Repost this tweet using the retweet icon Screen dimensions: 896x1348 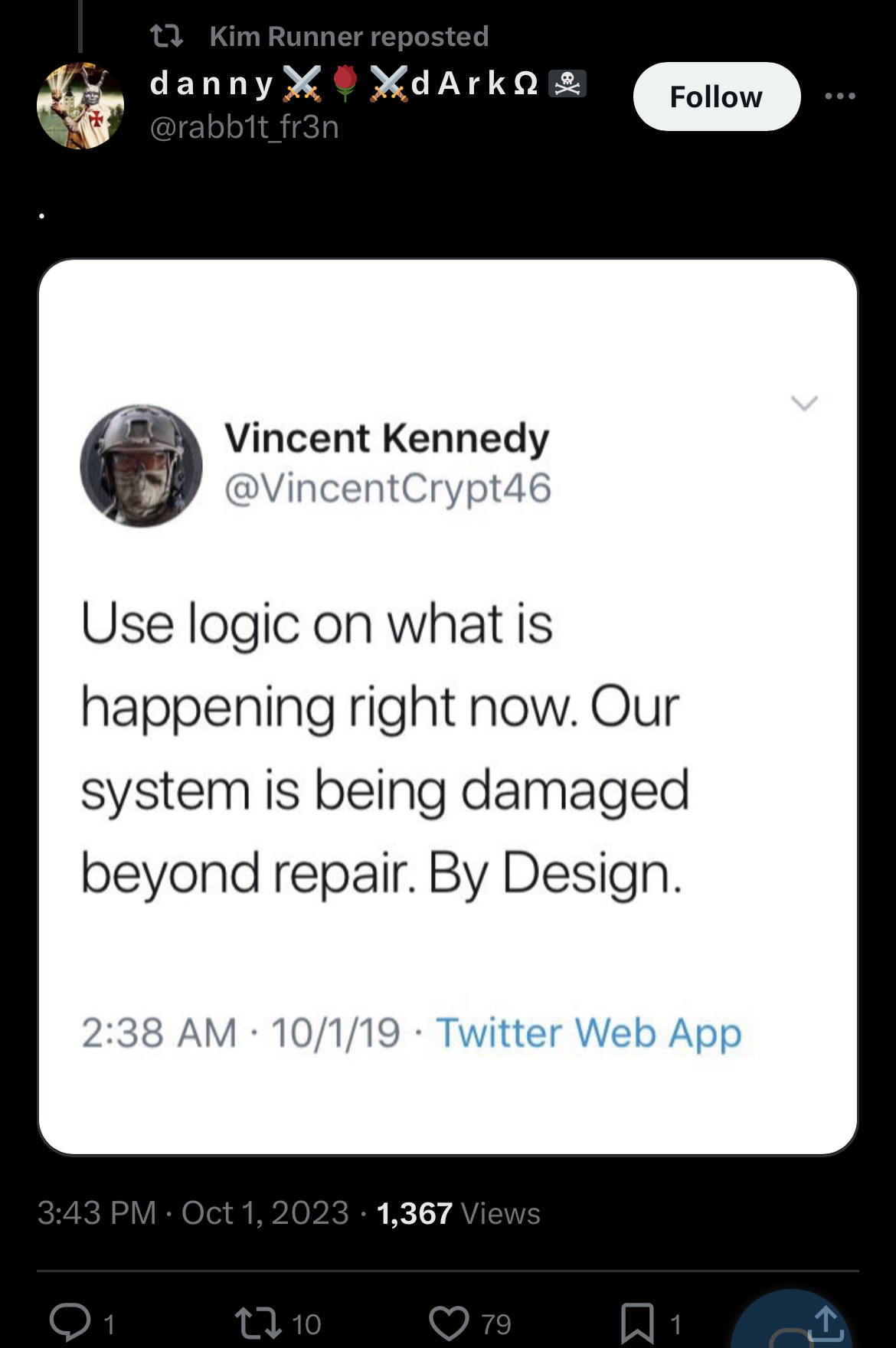point(257,1323)
